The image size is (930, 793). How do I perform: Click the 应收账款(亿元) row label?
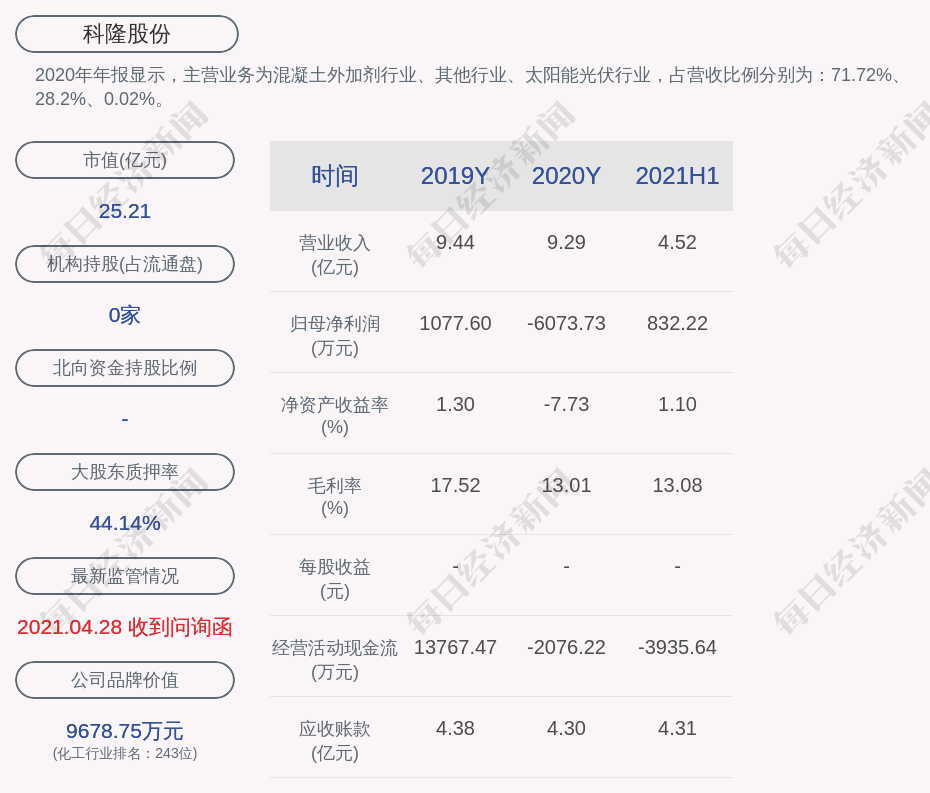(334, 740)
